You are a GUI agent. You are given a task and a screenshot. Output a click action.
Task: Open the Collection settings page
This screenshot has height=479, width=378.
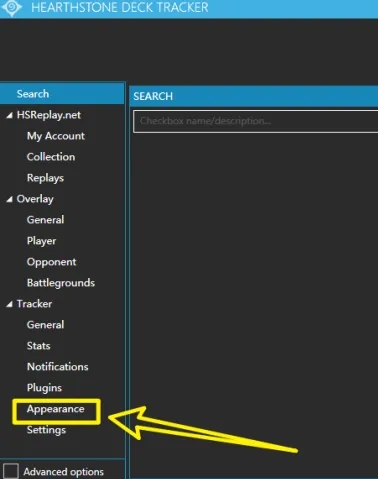[51, 157]
